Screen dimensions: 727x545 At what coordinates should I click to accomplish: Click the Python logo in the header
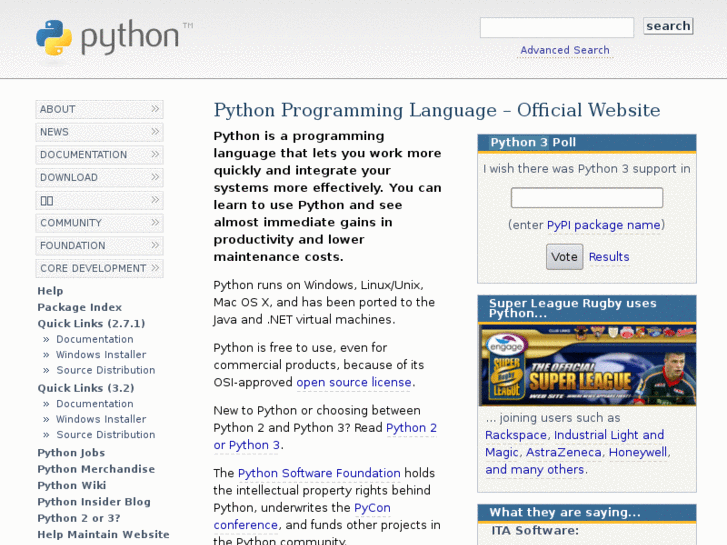115,38
